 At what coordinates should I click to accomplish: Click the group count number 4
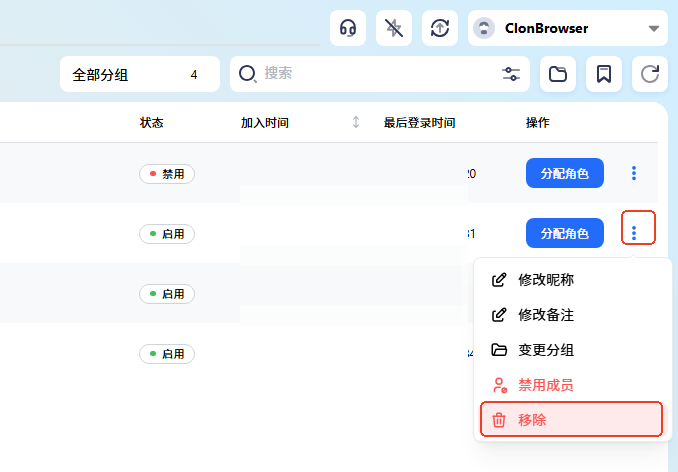click(x=194, y=75)
